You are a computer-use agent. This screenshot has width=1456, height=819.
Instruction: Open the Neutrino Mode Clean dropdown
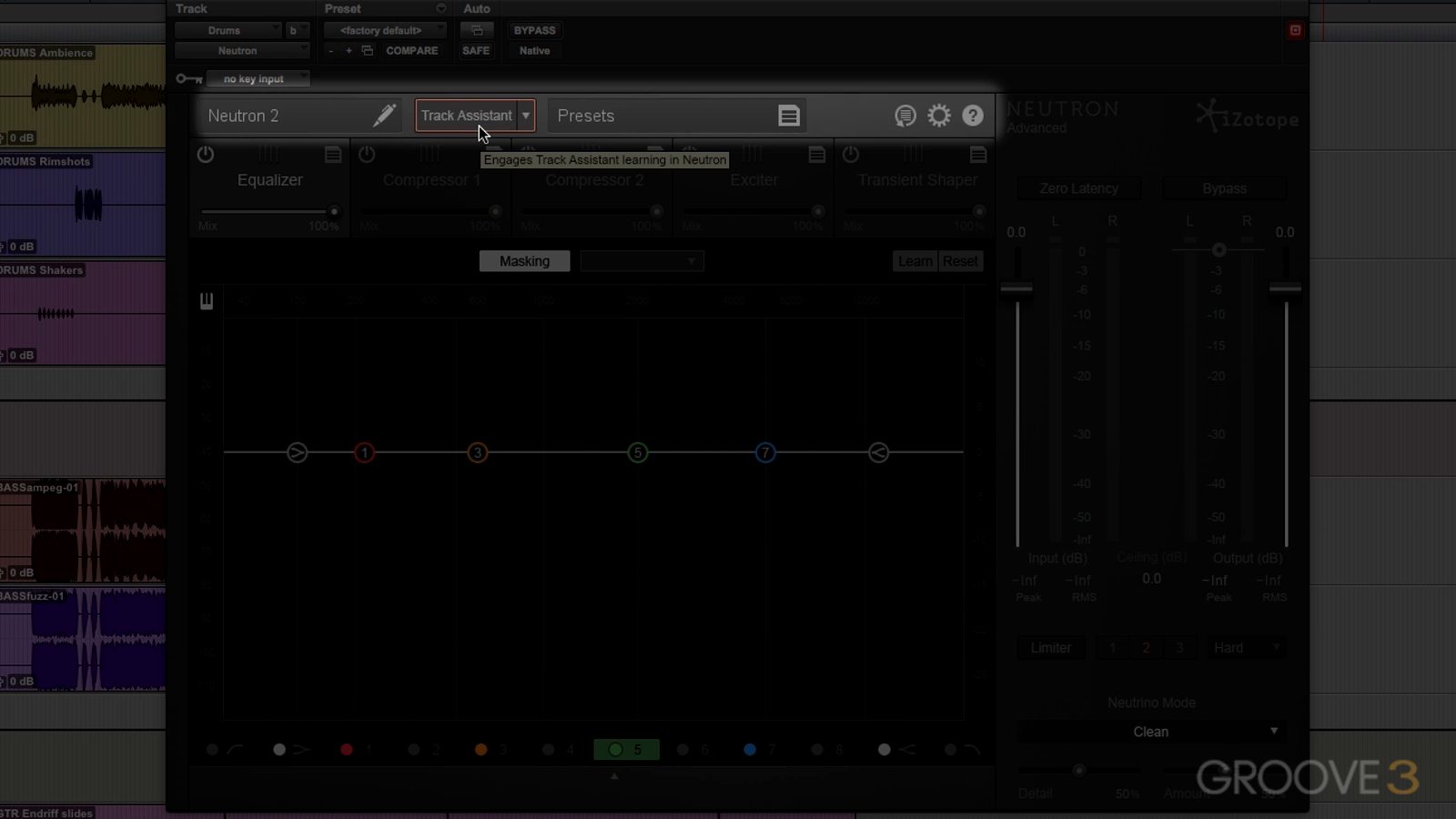[x=1151, y=732]
